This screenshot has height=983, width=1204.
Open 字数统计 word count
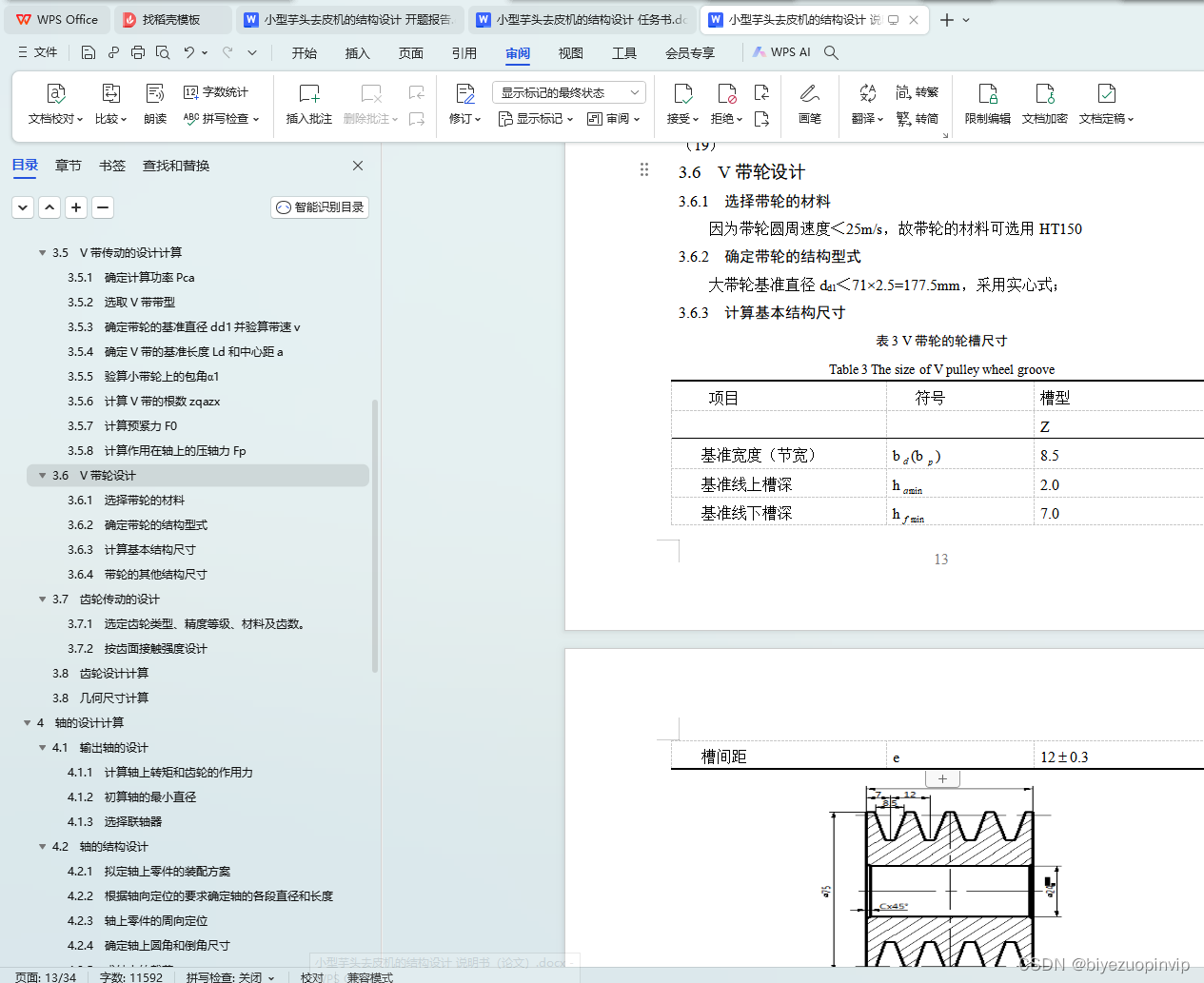pos(216,92)
